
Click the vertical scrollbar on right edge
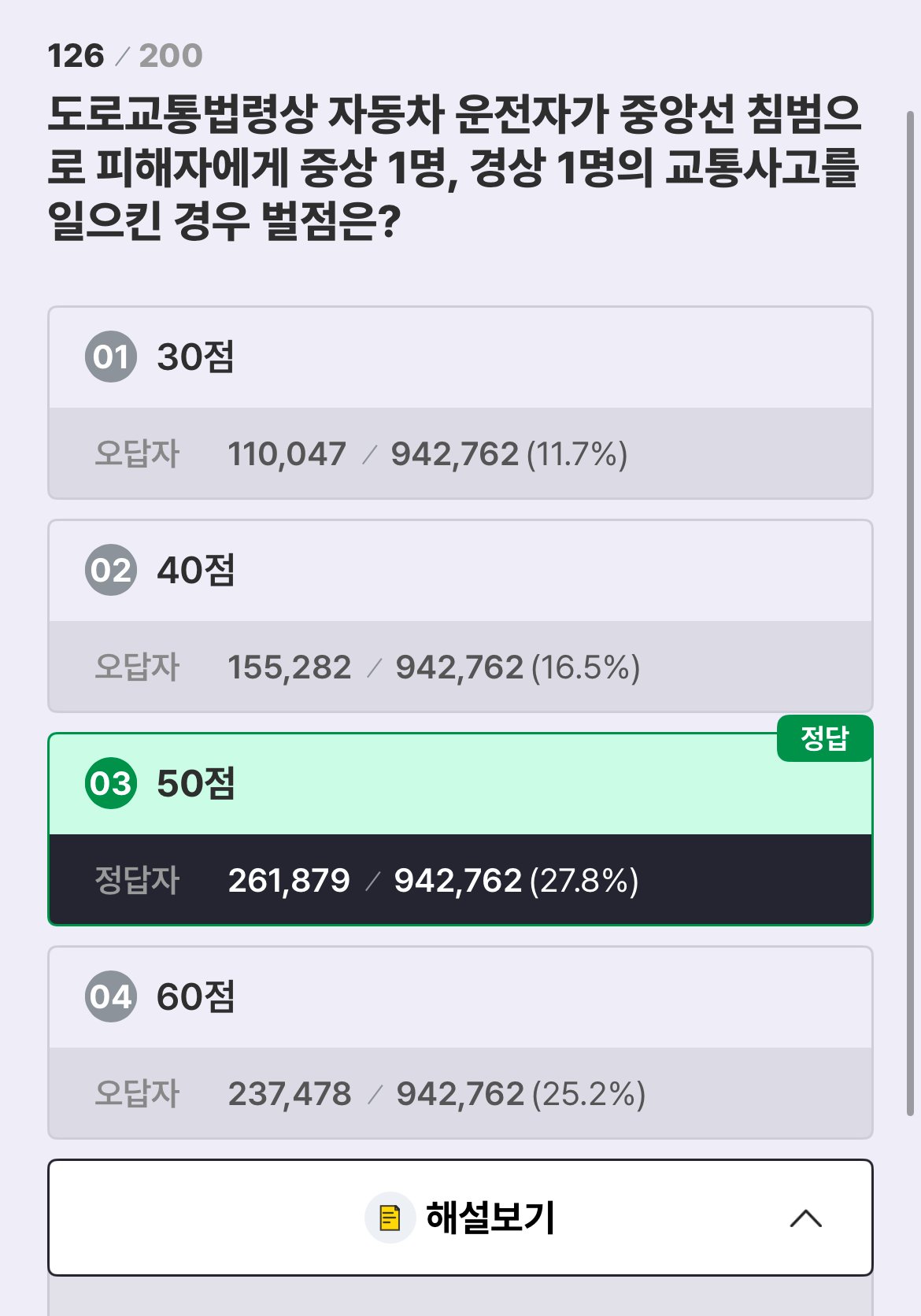pos(911,614)
